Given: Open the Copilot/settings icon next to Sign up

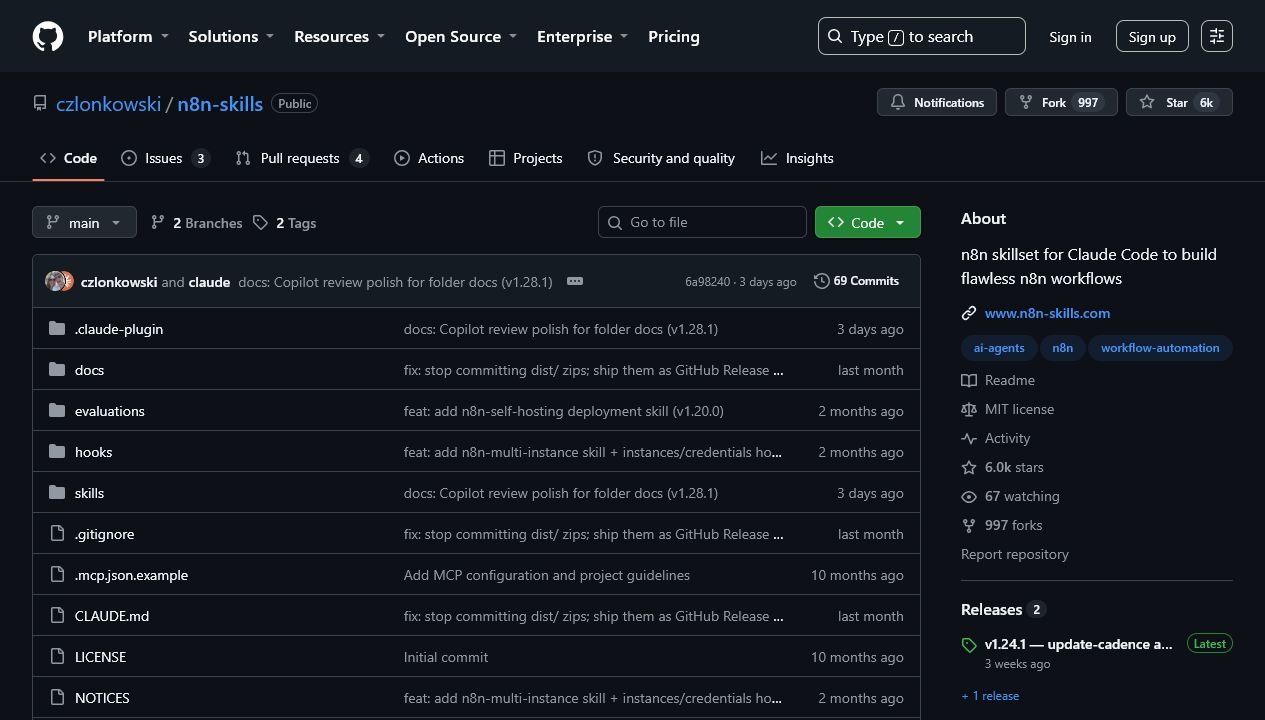Looking at the screenshot, I should 1217,37.
